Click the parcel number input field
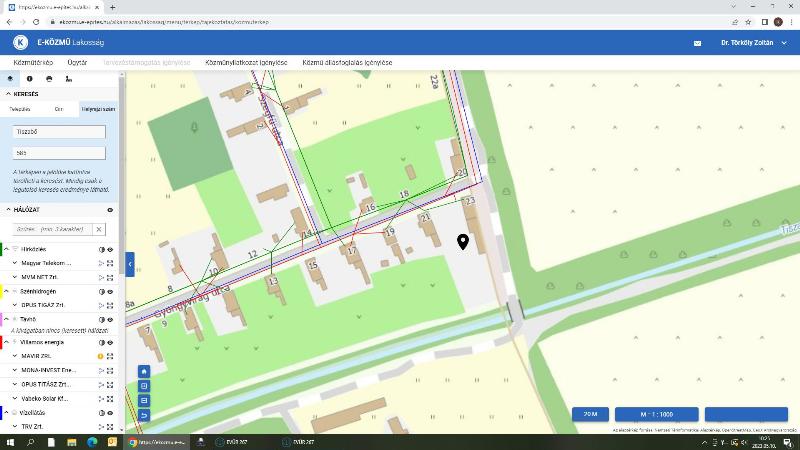The image size is (800, 450). pyautogui.click(x=59, y=153)
